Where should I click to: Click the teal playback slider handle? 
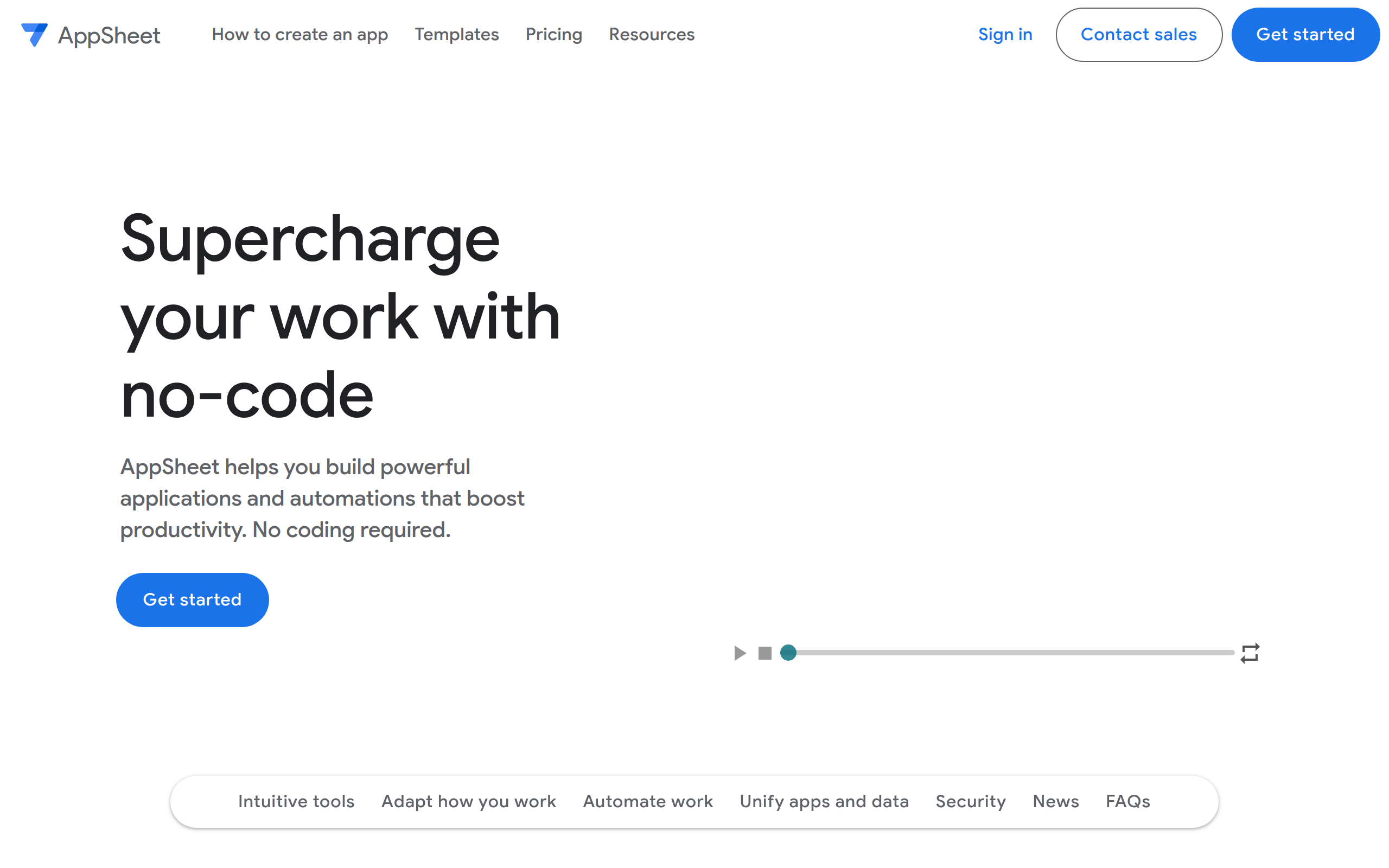(x=788, y=653)
